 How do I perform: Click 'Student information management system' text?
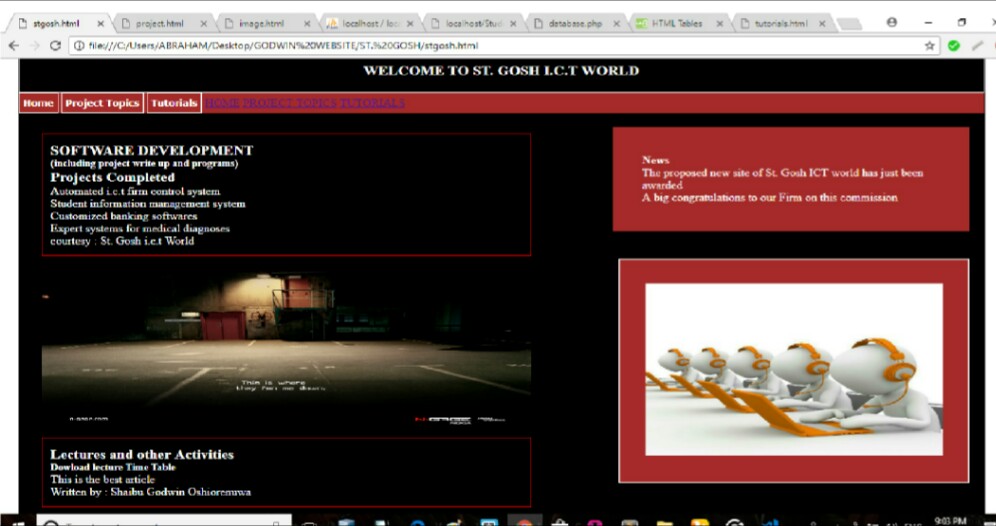point(148,204)
